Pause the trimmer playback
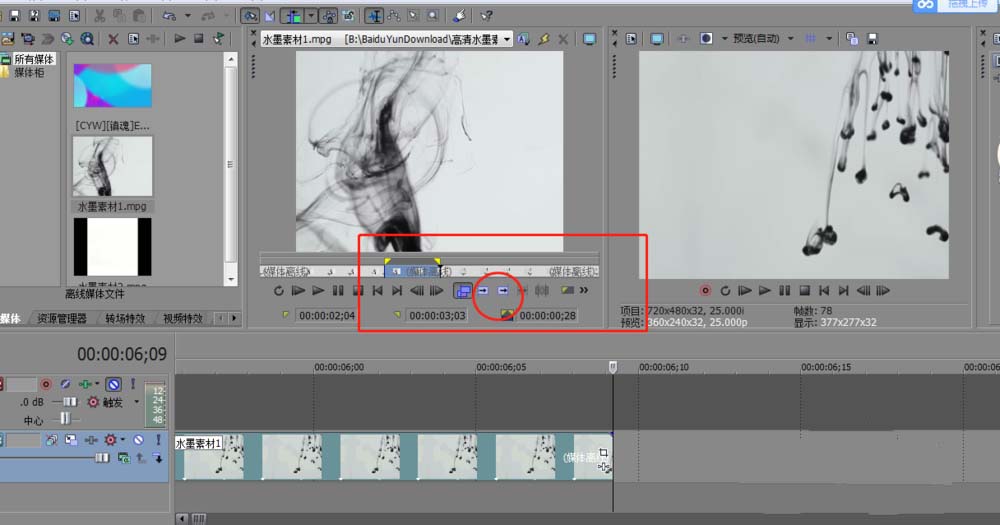The image size is (1000, 525). click(x=338, y=291)
